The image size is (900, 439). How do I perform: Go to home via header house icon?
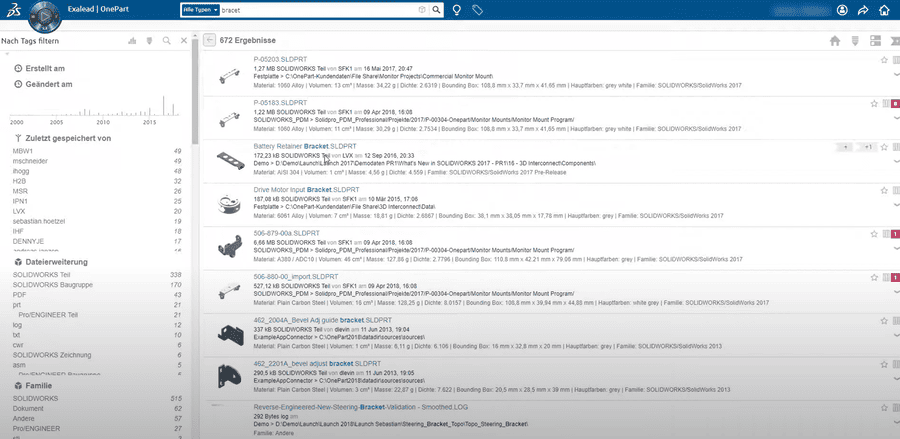coord(884,10)
